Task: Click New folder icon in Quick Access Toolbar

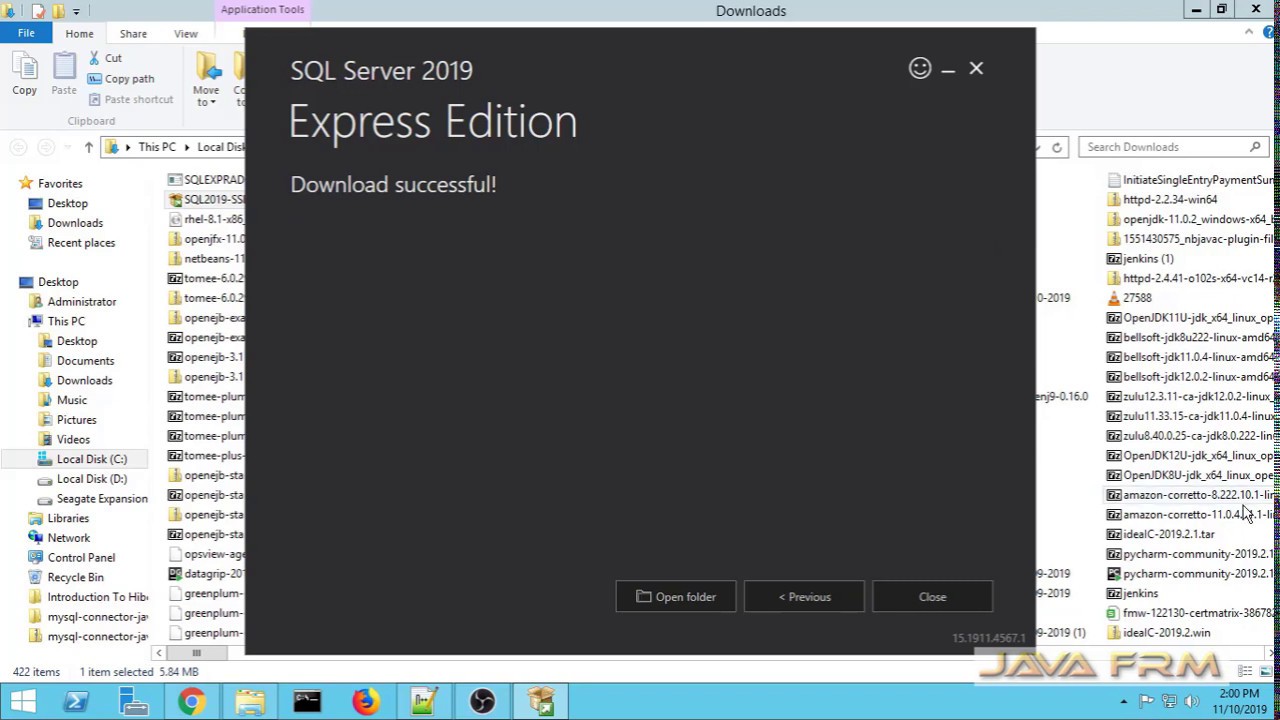Action: pos(58,11)
